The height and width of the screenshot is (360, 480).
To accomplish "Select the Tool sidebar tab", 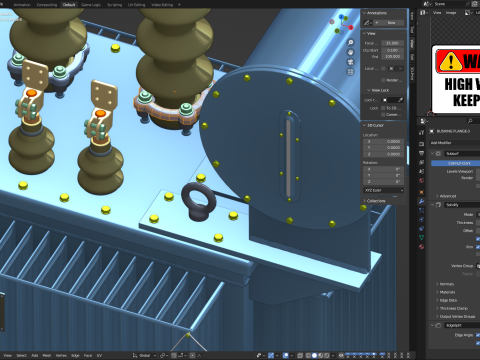I will 412,30.
